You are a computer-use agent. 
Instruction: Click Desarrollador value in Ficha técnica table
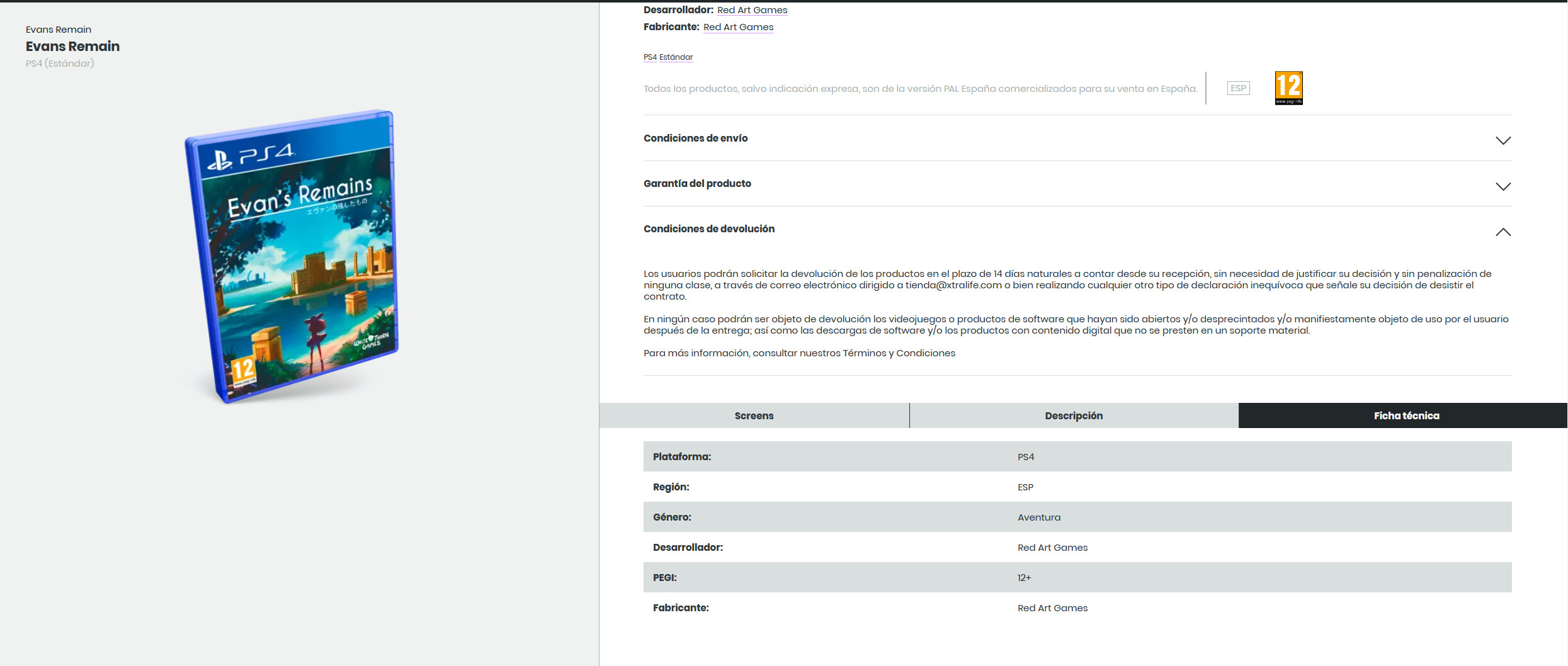1052,548
